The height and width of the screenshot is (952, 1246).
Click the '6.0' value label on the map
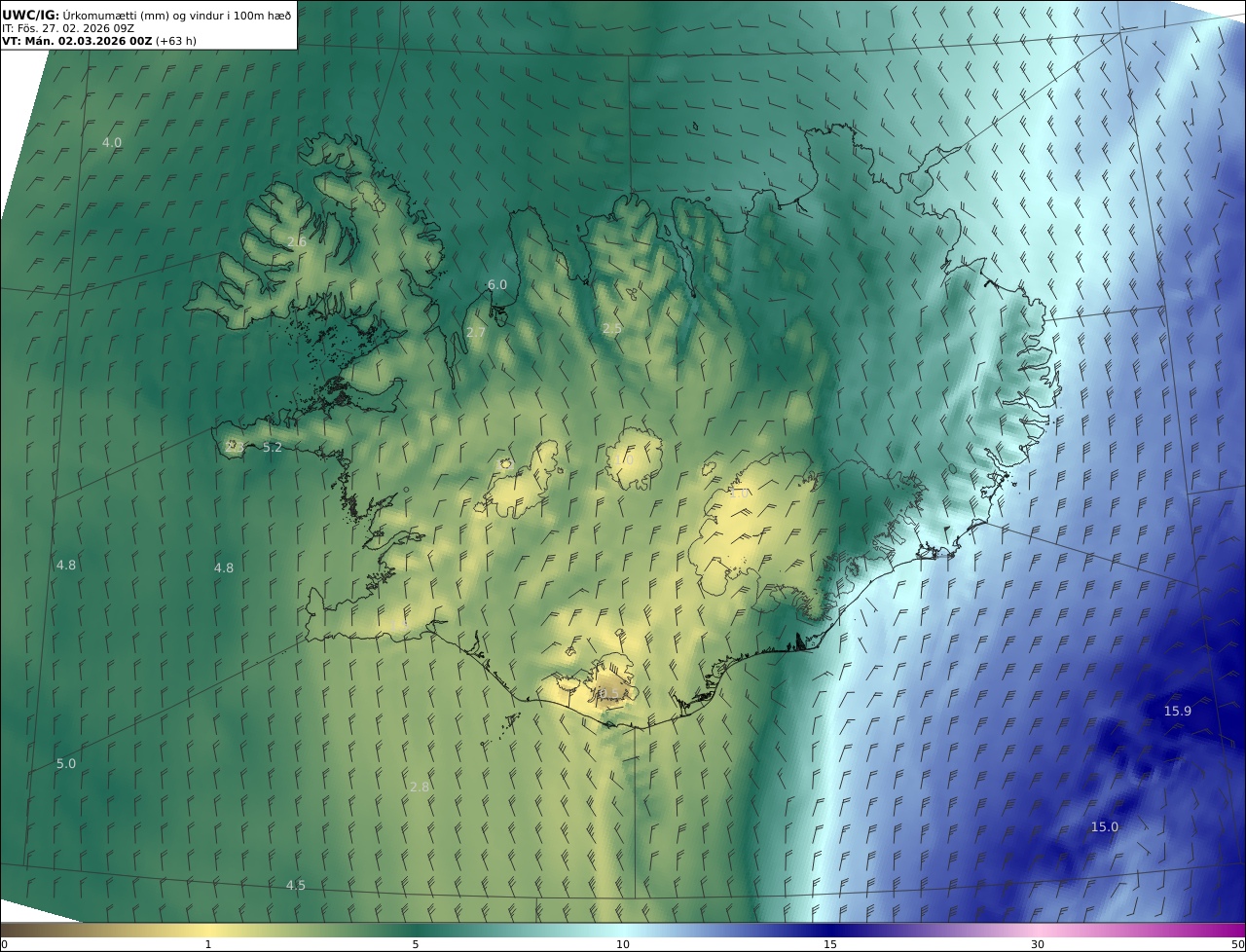click(x=497, y=284)
